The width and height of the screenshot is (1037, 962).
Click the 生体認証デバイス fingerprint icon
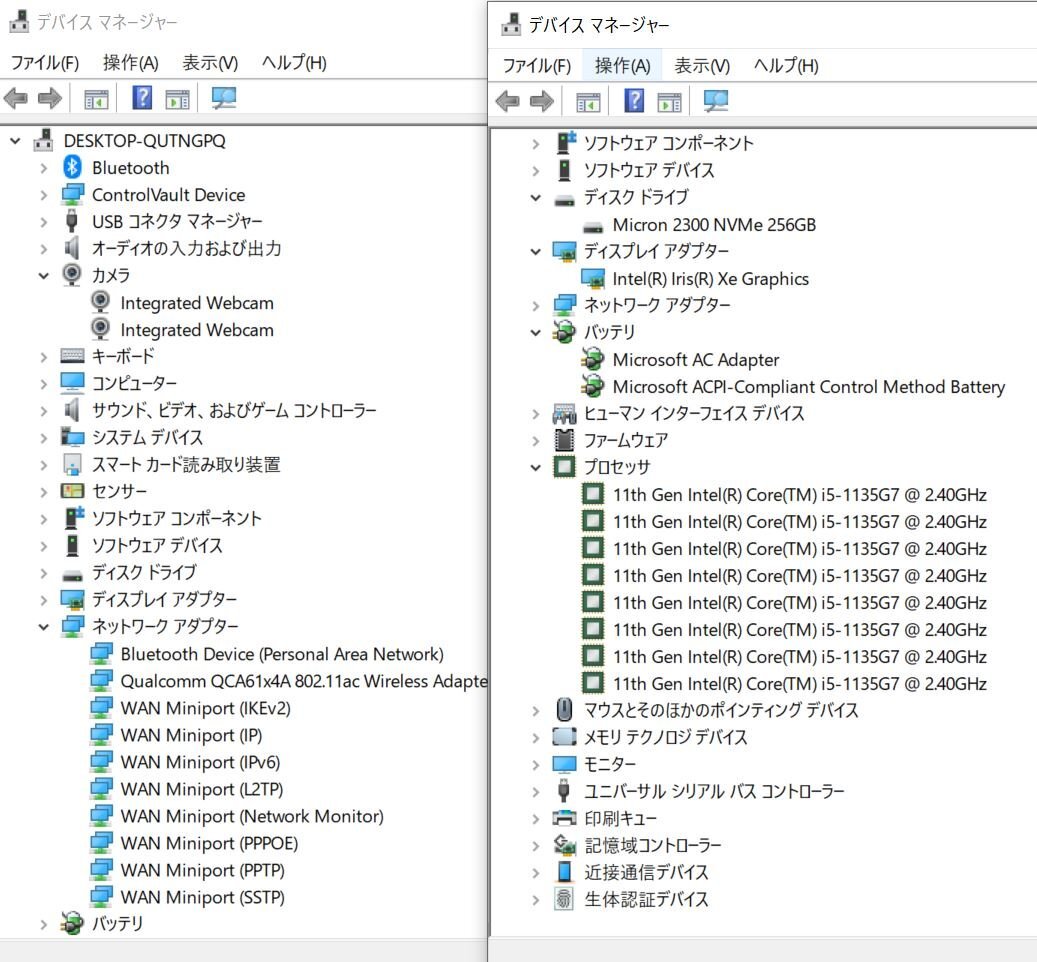pos(564,899)
